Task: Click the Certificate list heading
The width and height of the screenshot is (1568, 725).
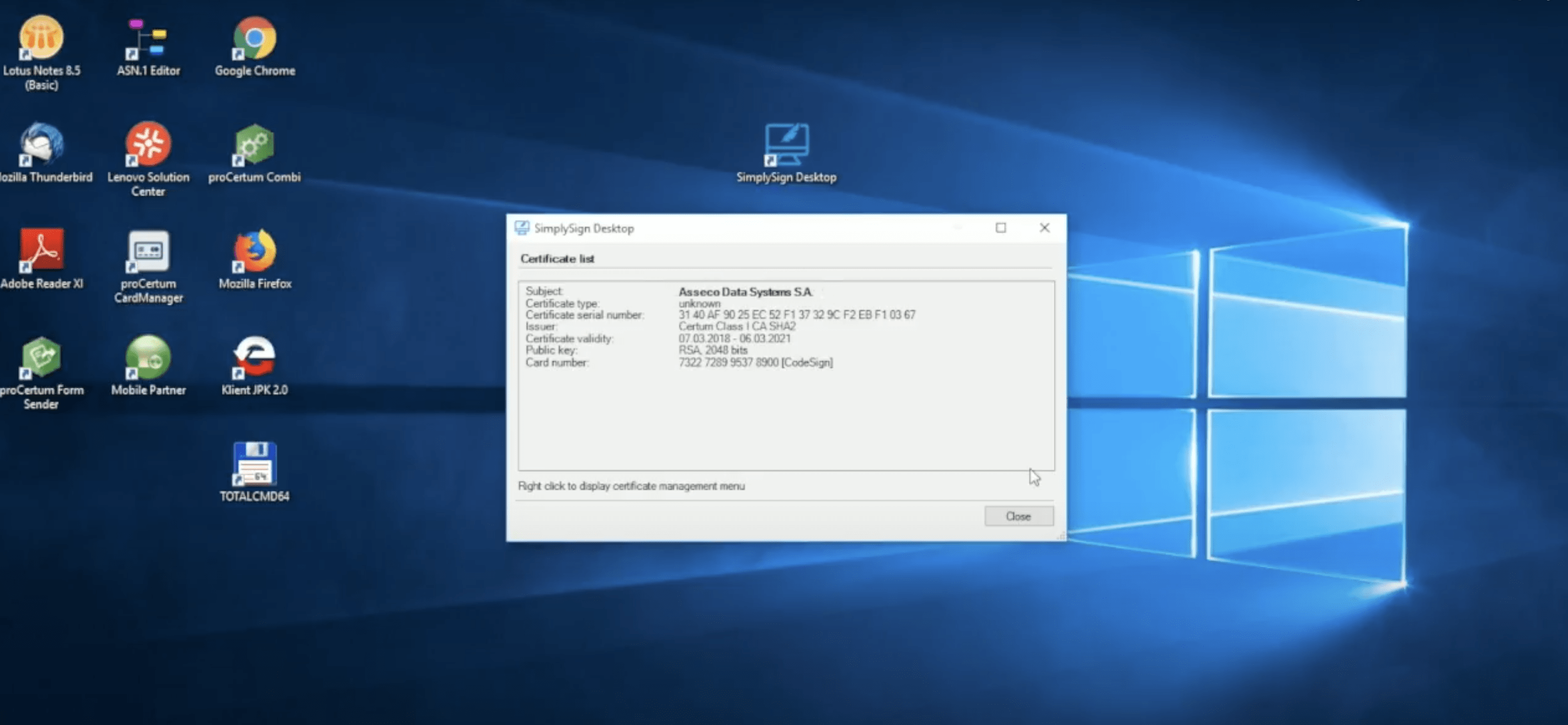Action: tap(557, 259)
